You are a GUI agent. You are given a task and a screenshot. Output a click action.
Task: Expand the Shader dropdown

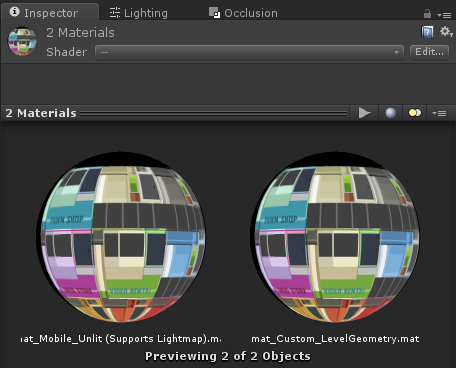click(x=249, y=52)
